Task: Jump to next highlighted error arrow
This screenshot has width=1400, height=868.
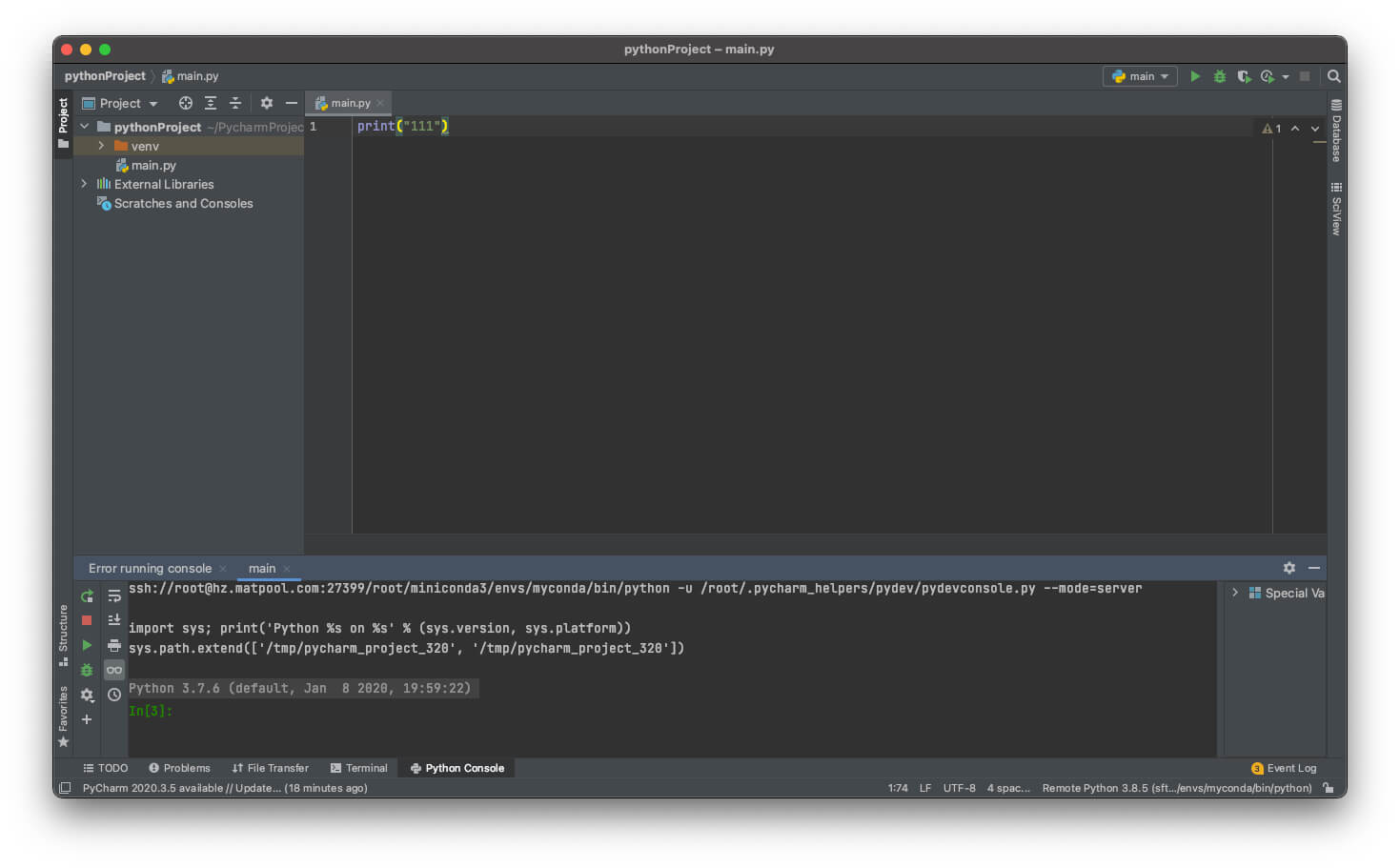Action: tap(1315, 128)
